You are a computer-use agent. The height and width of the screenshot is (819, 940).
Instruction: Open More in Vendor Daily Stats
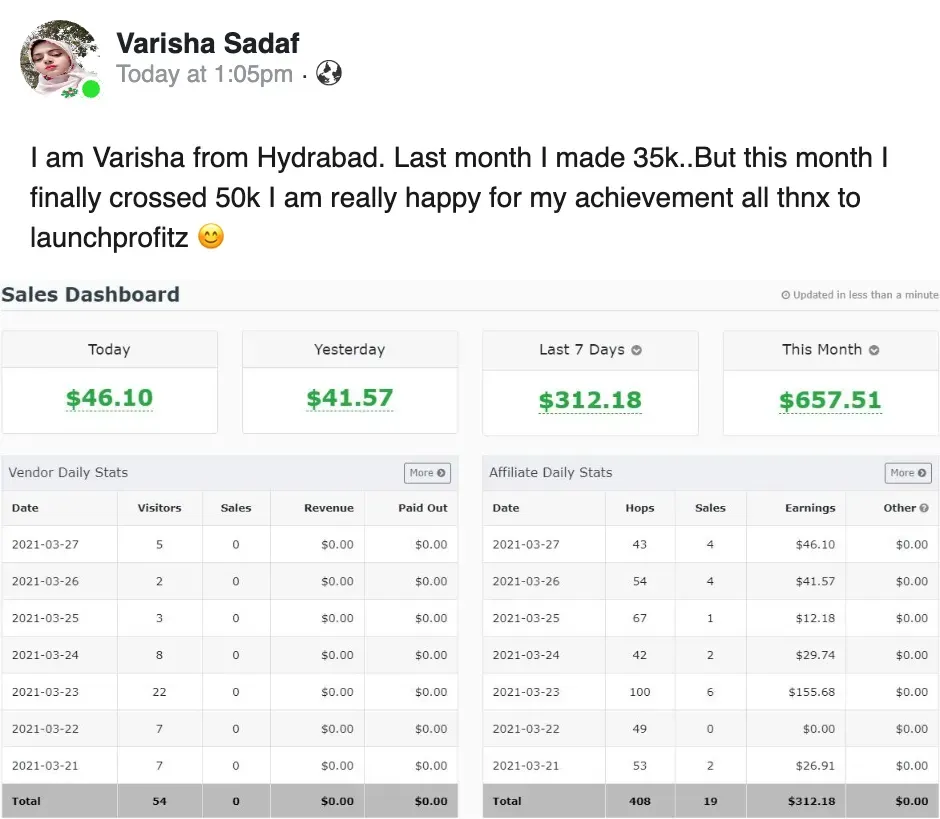pyautogui.click(x=427, y=473)
